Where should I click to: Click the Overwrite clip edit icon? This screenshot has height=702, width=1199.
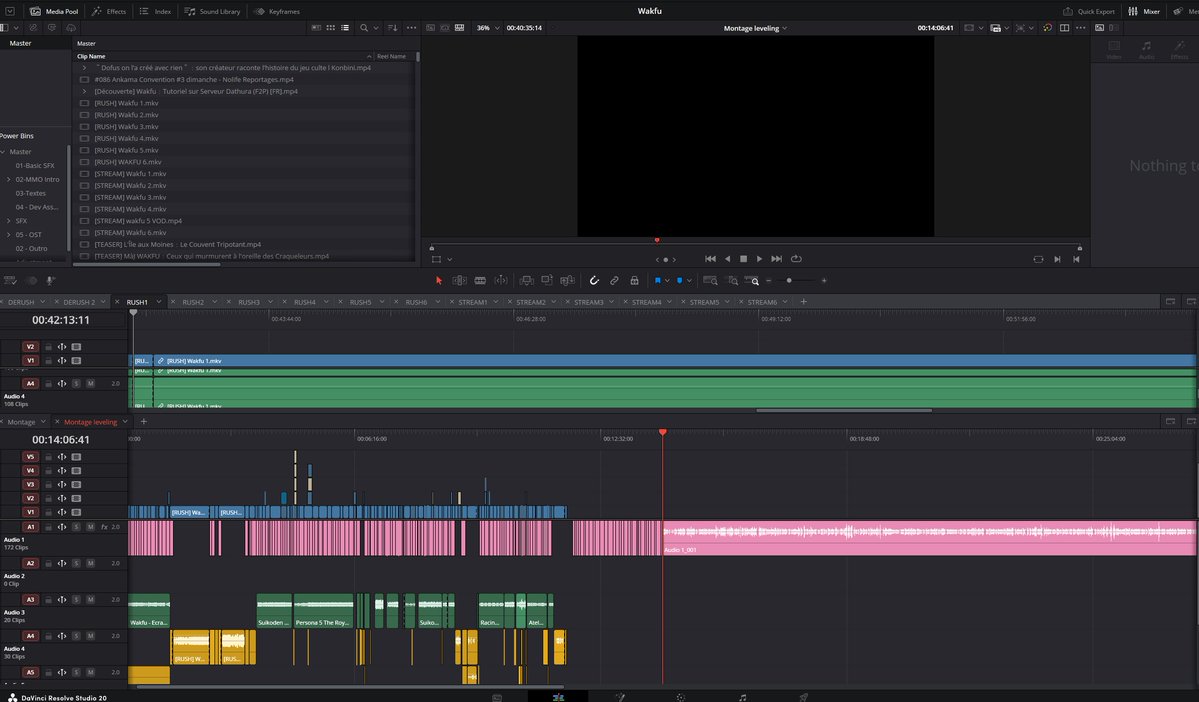[x=547, y=281]
